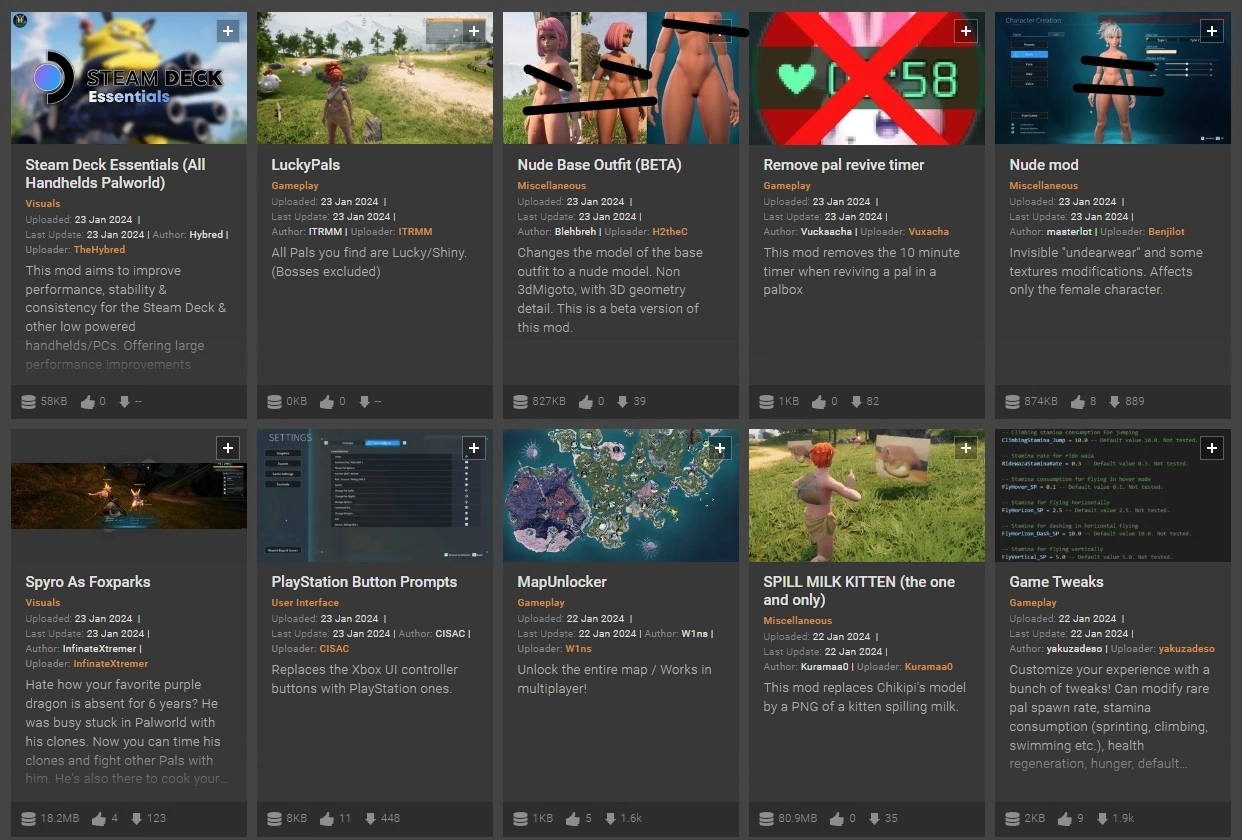The width and height of the screenshot is (1242, 840).
Task: Click plus icon on Spyro As Foxparks card
Action: pyautogui.click(x=228, y=448)
